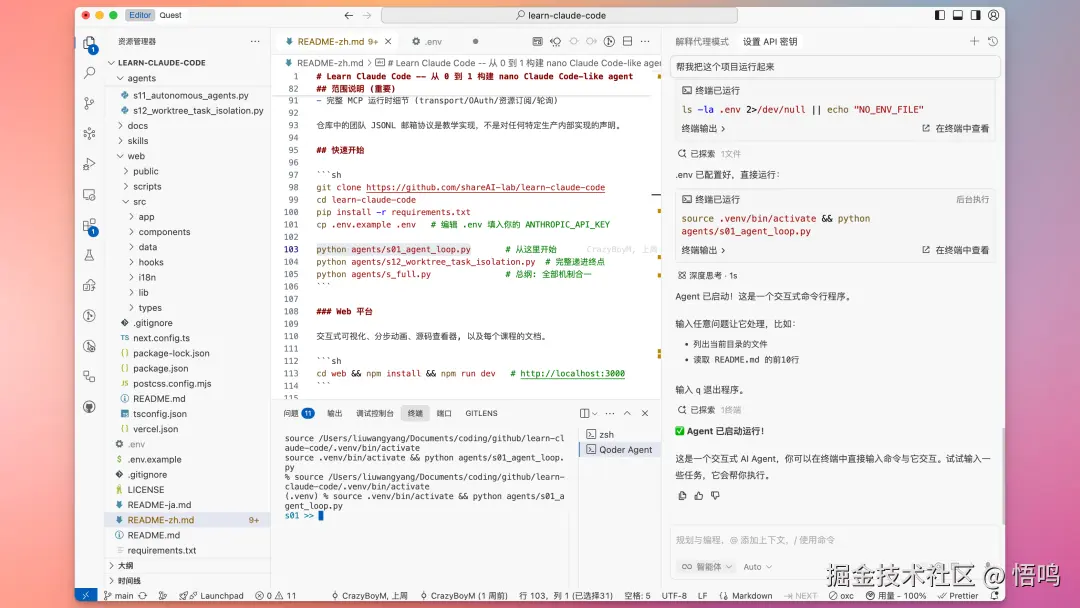This screenshot has height=608, width=1080.
Task: Open the Run and Debug view
Action: click(x=90, y=164)
